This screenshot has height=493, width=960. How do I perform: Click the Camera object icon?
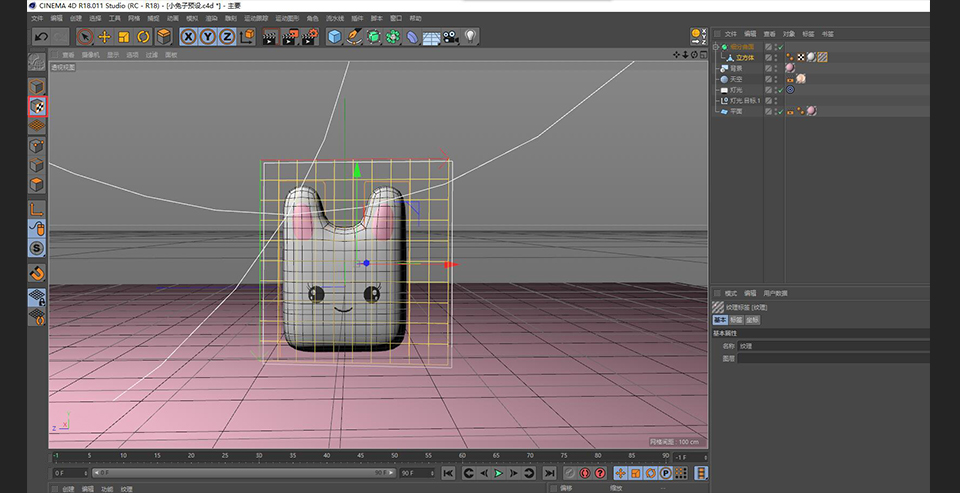click(450, 37)
